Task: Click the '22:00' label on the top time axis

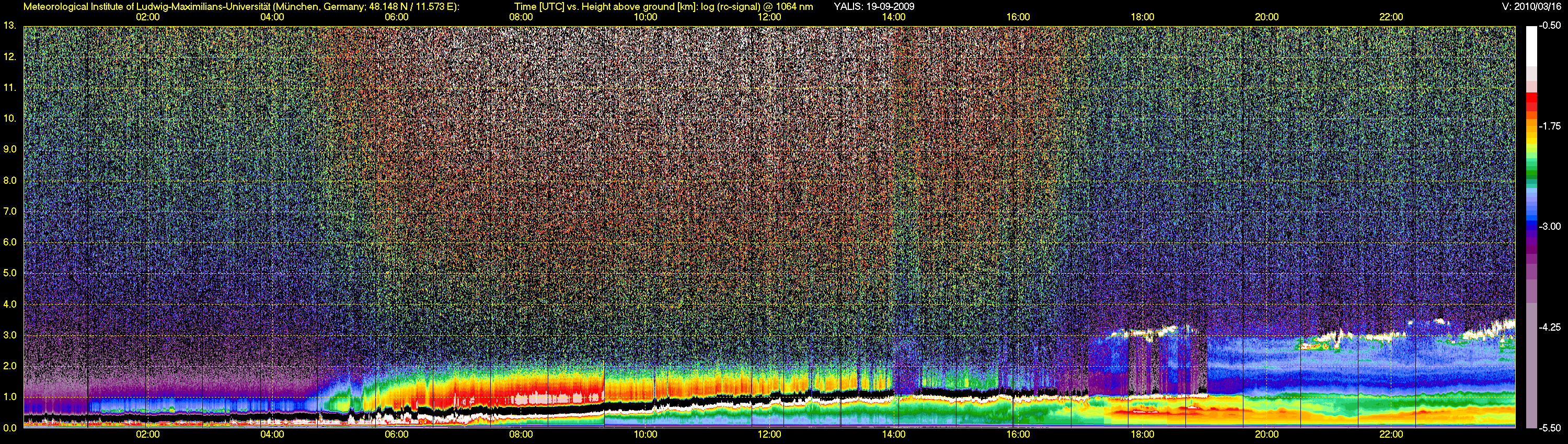Action: click(1391, 17)
